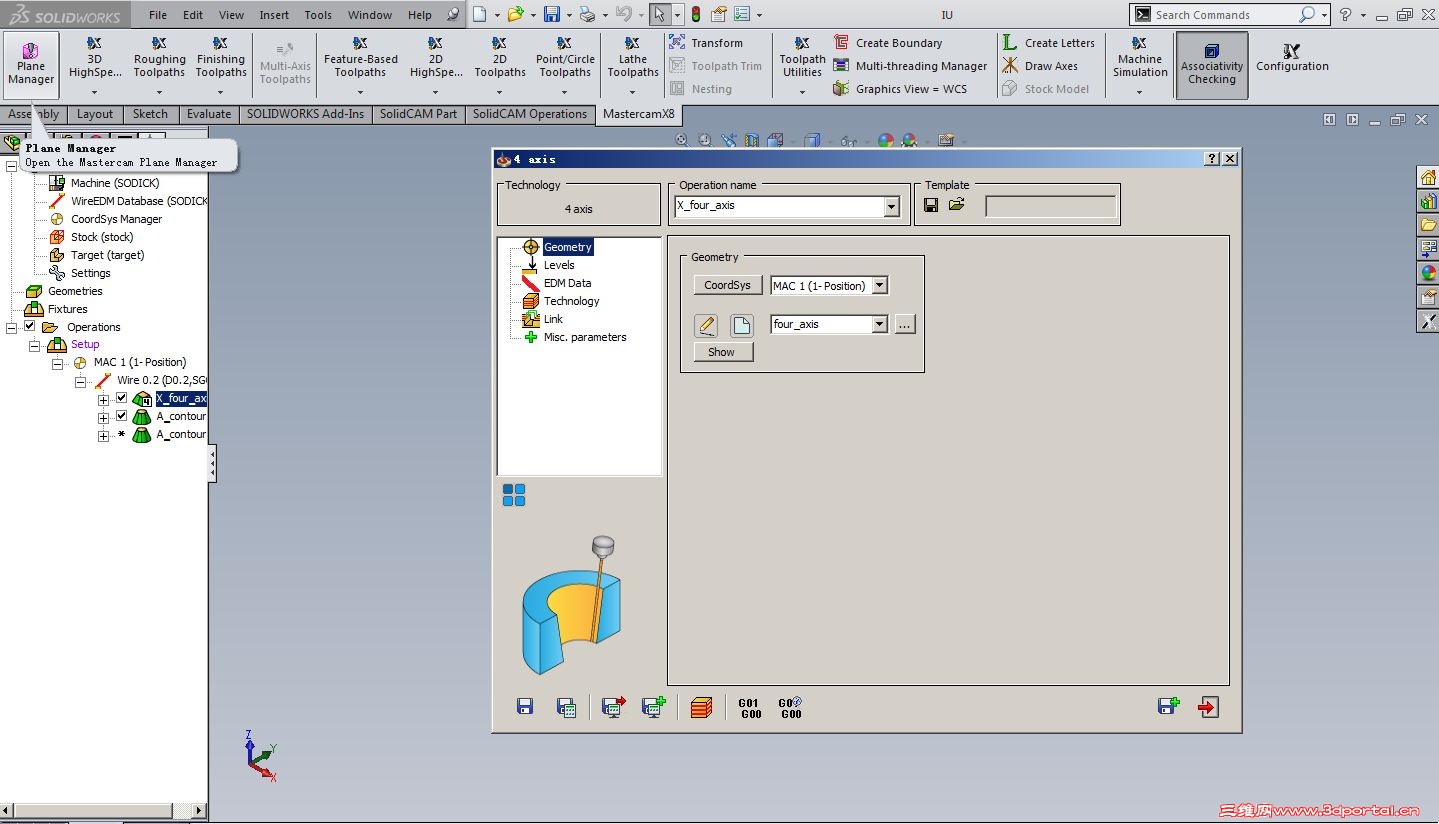Choose the Create Letters tool
The width and height of the screenshot is (1439, 824).
pos(1049,43)
